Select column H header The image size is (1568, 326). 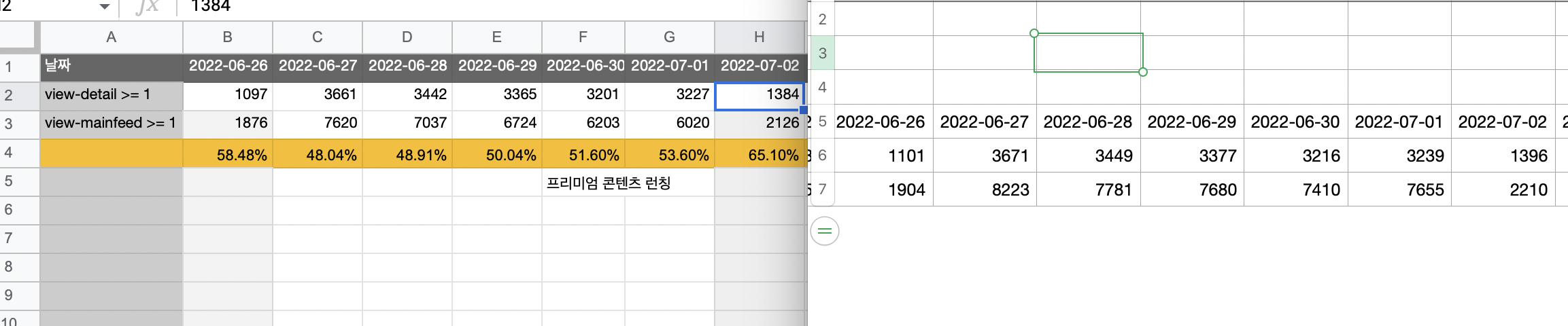pos(760,37)
